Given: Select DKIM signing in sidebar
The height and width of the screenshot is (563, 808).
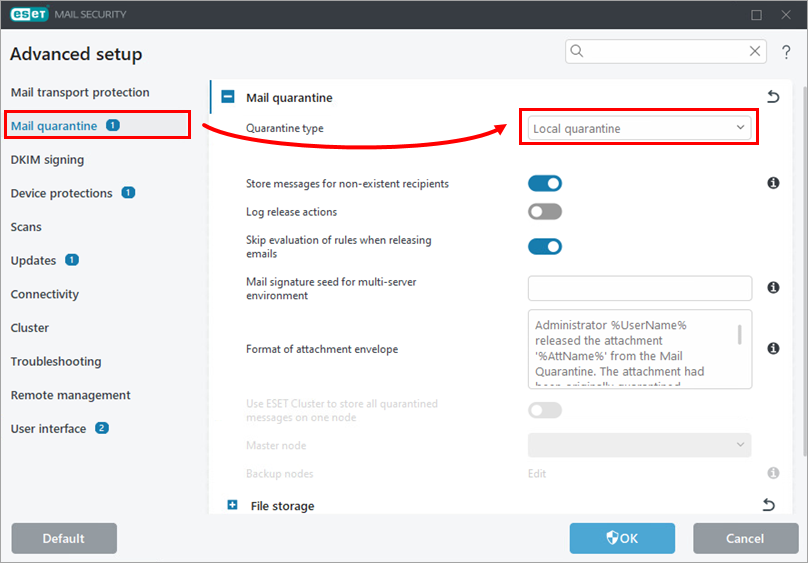Looking at the screenshot, I should (x=47, y=159).
